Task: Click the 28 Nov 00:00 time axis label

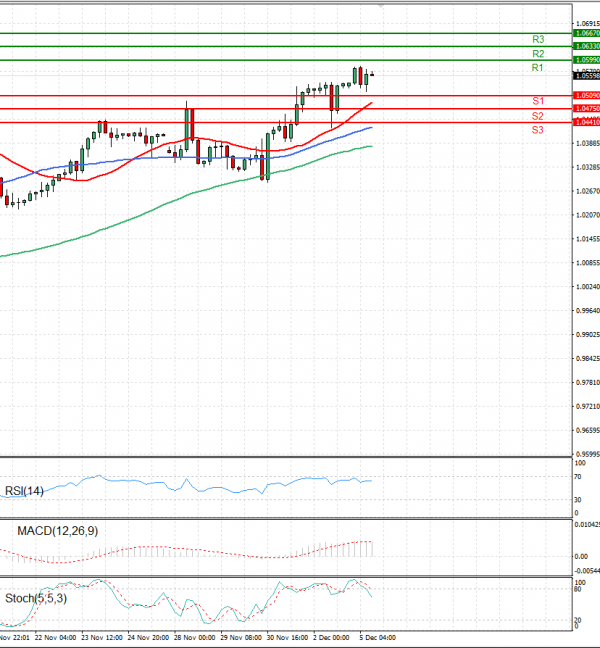Action: click(195, 636)
